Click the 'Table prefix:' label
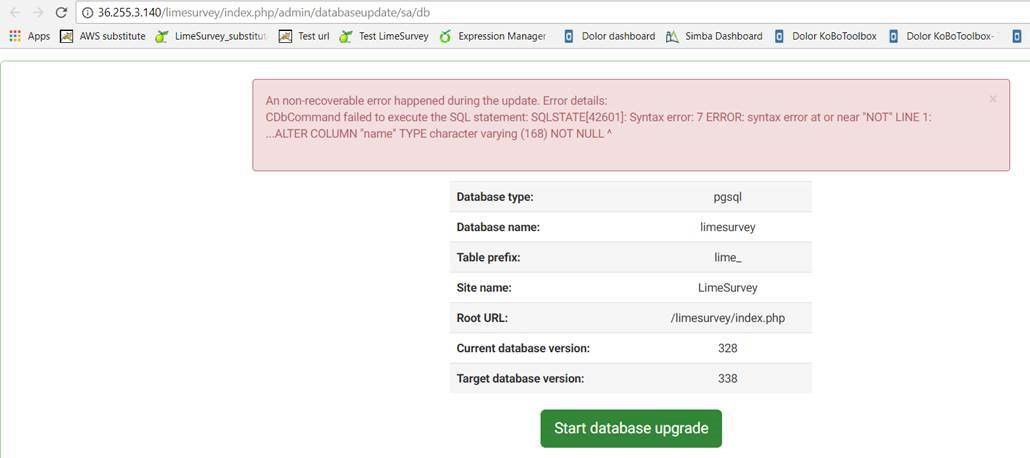 coord(489,258)
